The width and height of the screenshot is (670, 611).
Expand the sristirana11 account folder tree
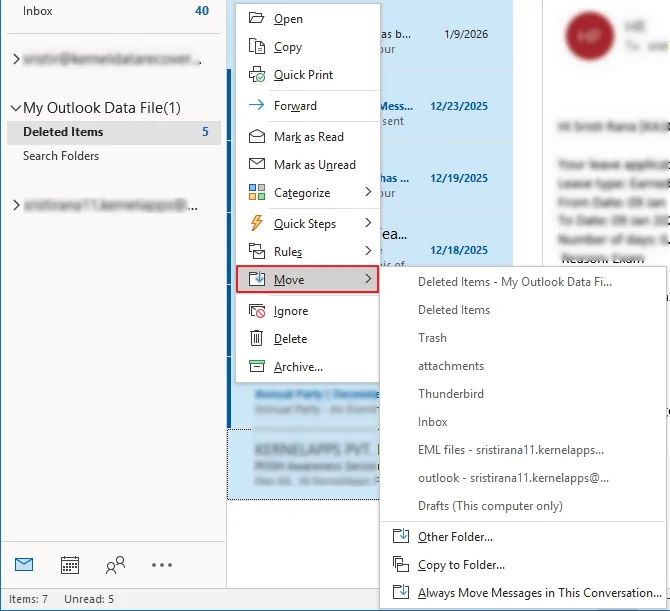point(15,205)
